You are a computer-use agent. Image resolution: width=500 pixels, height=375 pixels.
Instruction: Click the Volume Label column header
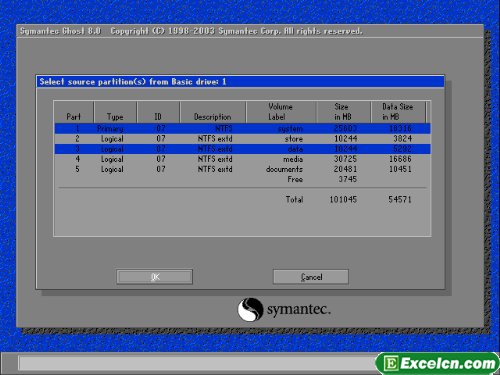point(281,112)
